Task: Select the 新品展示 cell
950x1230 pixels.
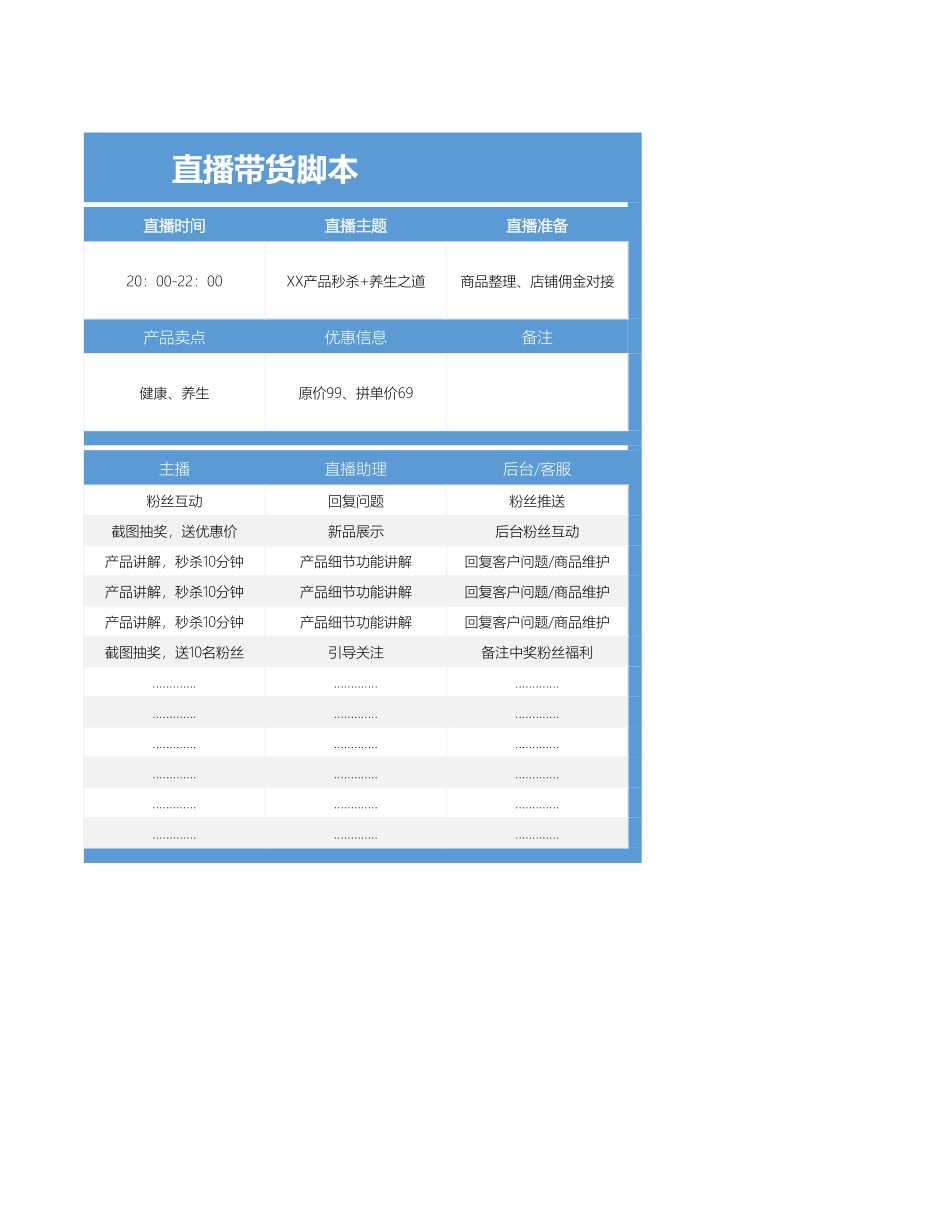Action: 356,531
